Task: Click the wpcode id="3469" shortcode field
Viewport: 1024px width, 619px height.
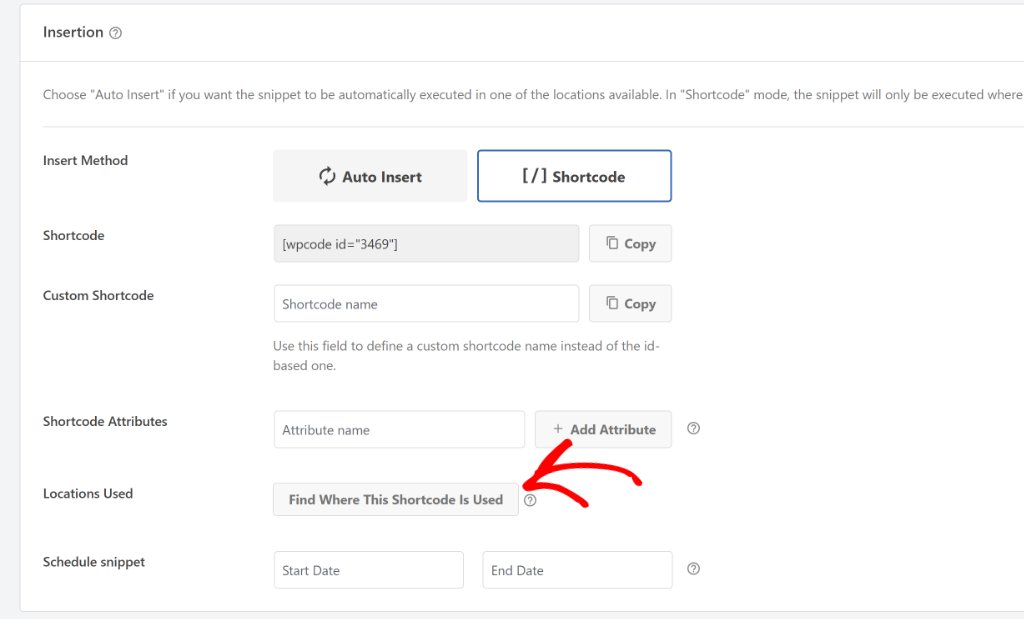Action: click(x=426, y=244)
